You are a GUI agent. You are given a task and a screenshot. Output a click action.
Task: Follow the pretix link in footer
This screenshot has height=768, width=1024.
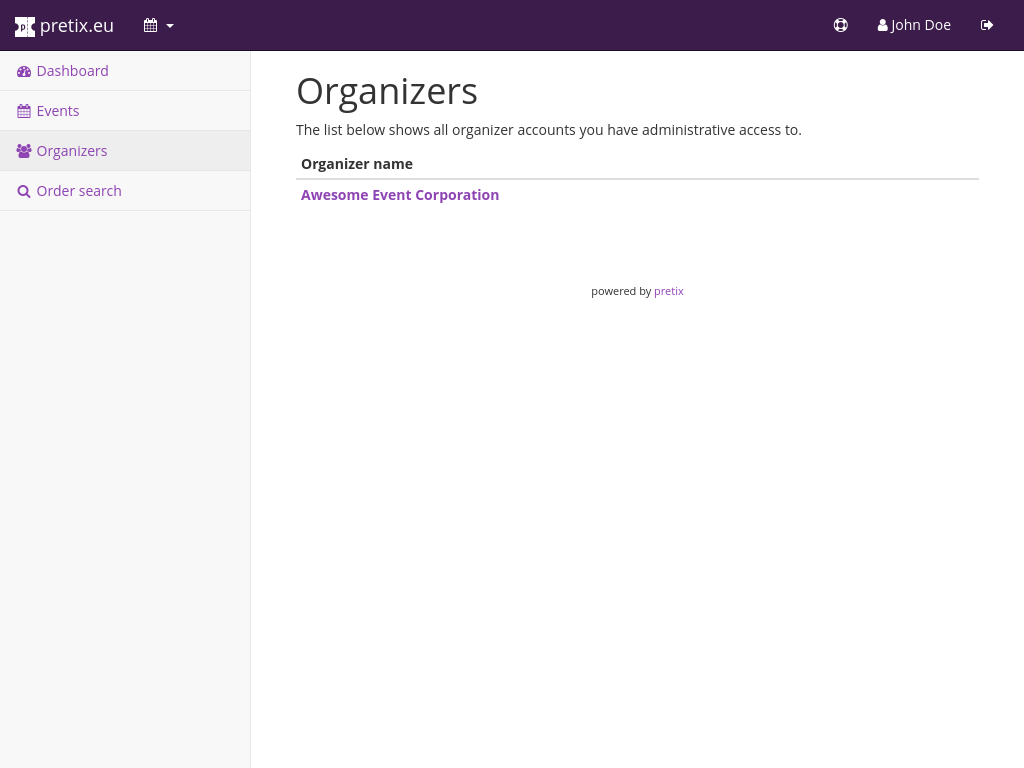[x=669, y=291]
